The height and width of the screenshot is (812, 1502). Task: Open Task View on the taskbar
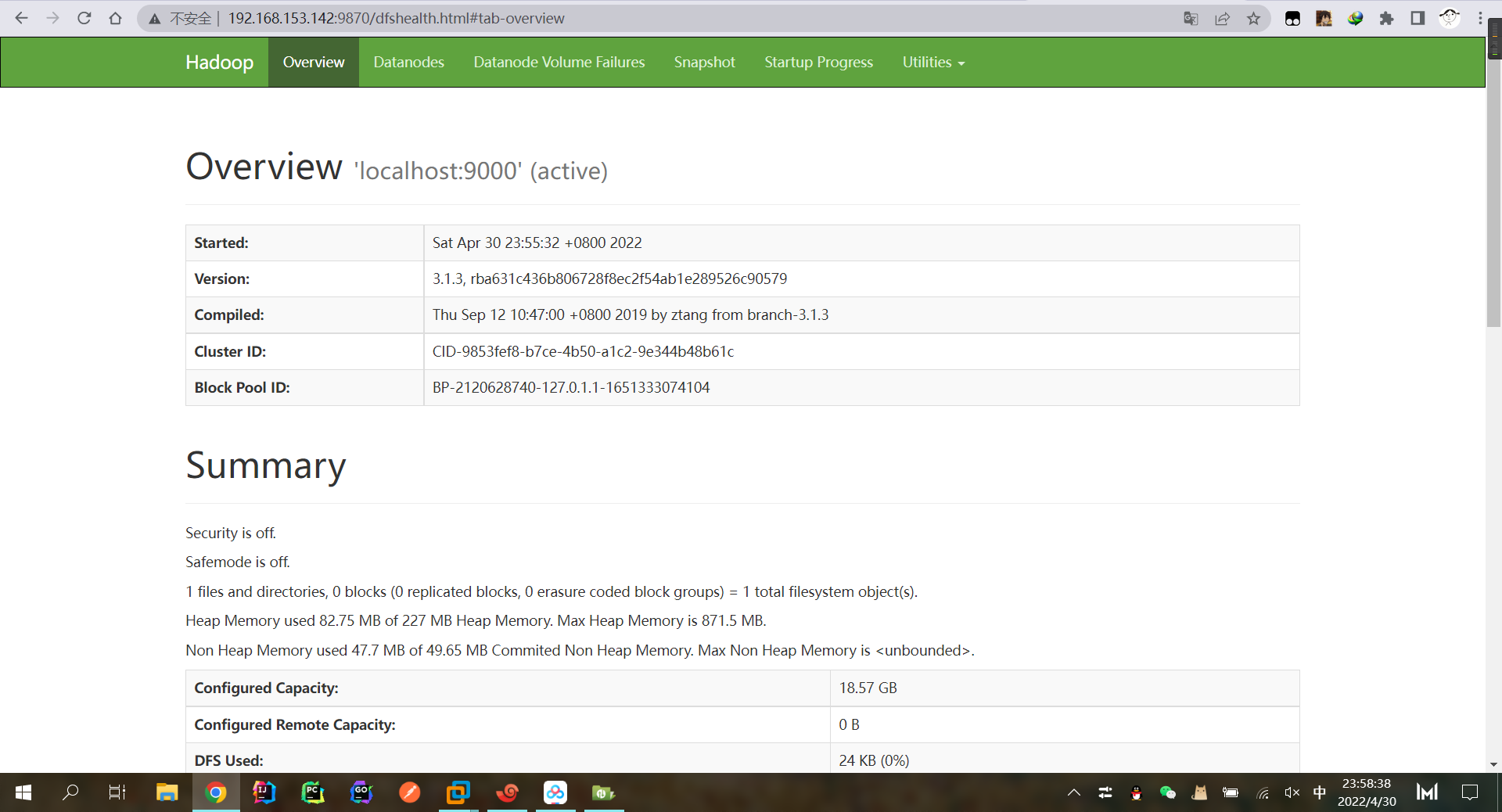click(x=117, y=792)
